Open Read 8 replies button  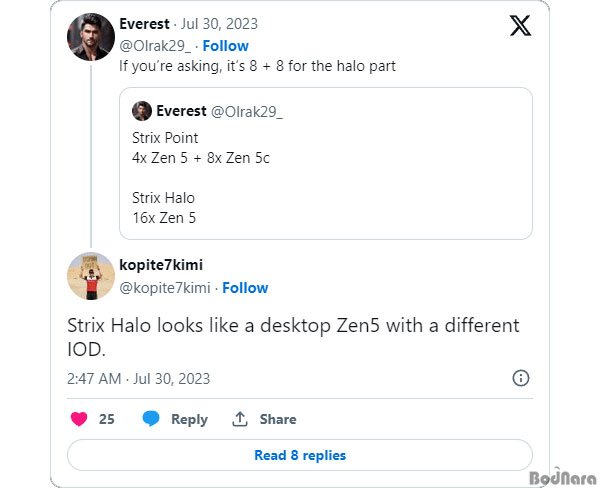pyautogui.click(x=300, y=455)
